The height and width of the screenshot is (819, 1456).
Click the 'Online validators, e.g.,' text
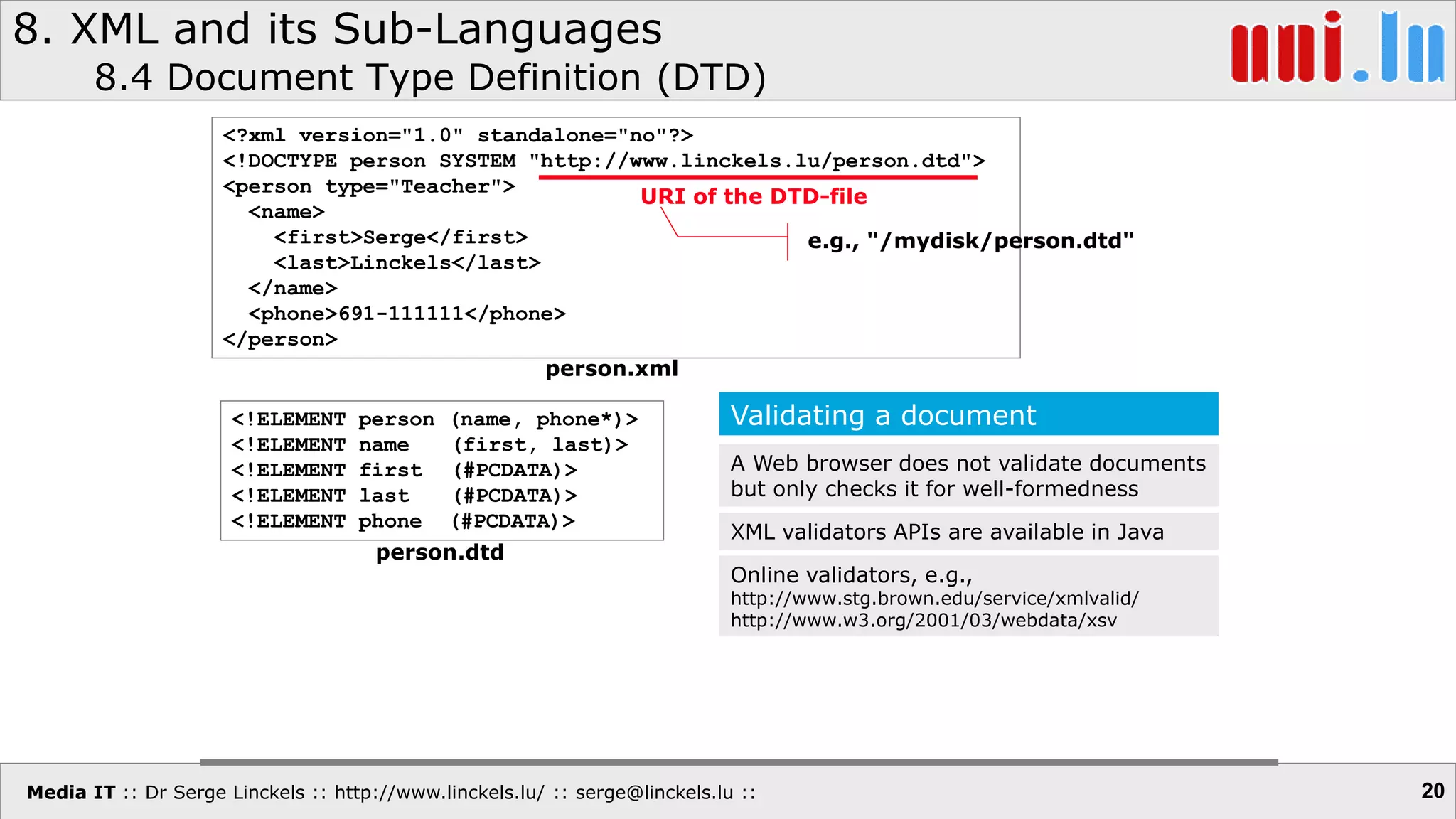(x=851, y=574)
